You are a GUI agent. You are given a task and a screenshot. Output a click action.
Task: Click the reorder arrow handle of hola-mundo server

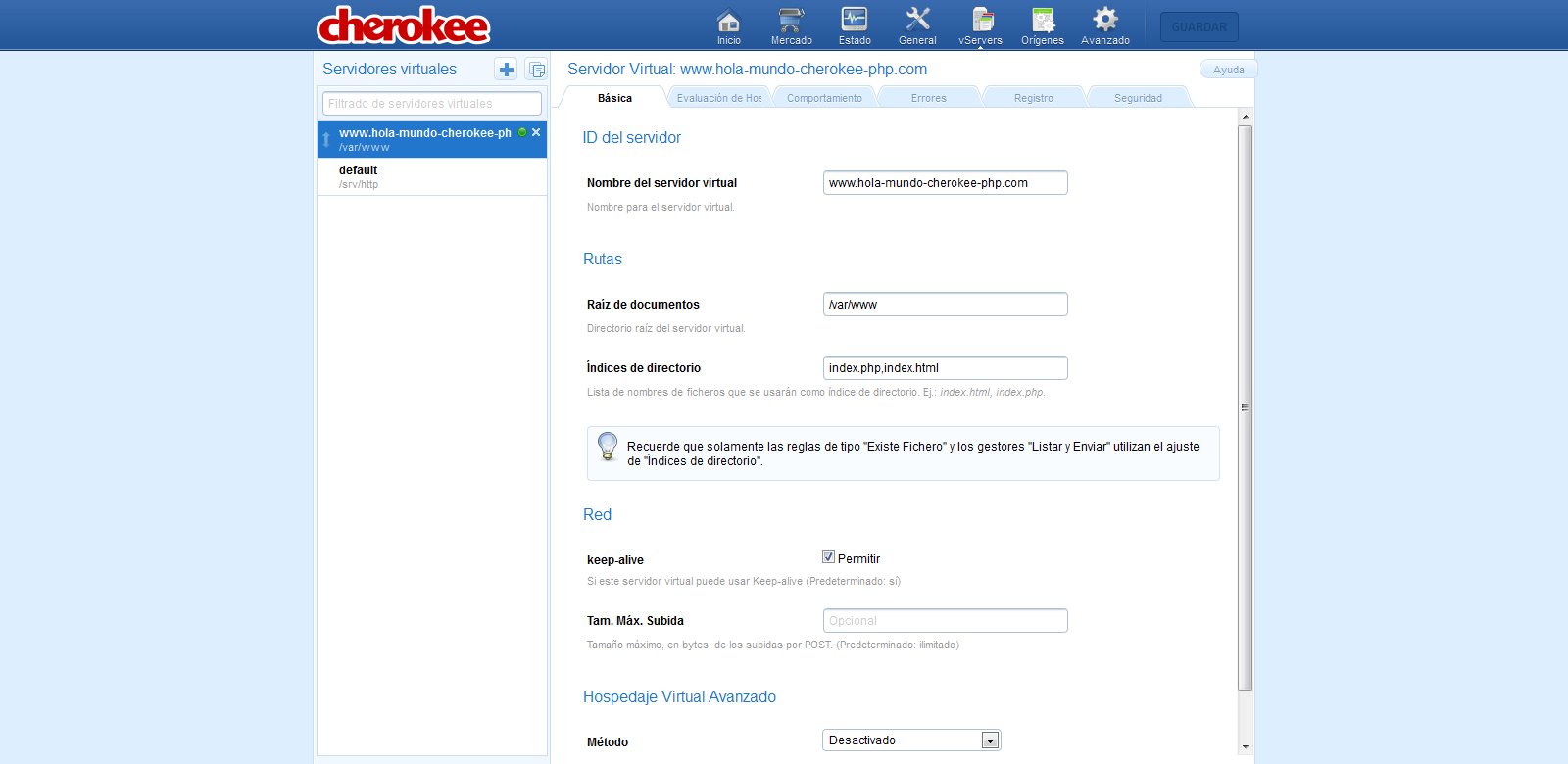[326, 140]
